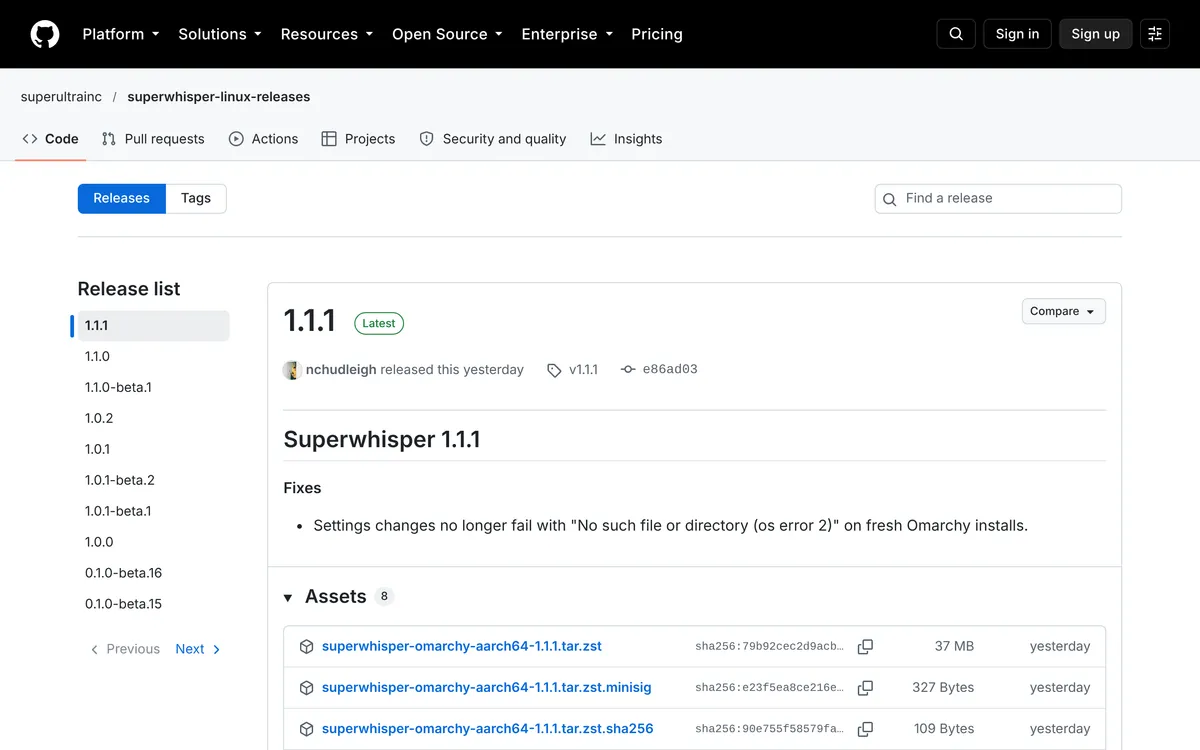
Task: Open the 1.1.1 release title link
Action: [x=310, y=321]
